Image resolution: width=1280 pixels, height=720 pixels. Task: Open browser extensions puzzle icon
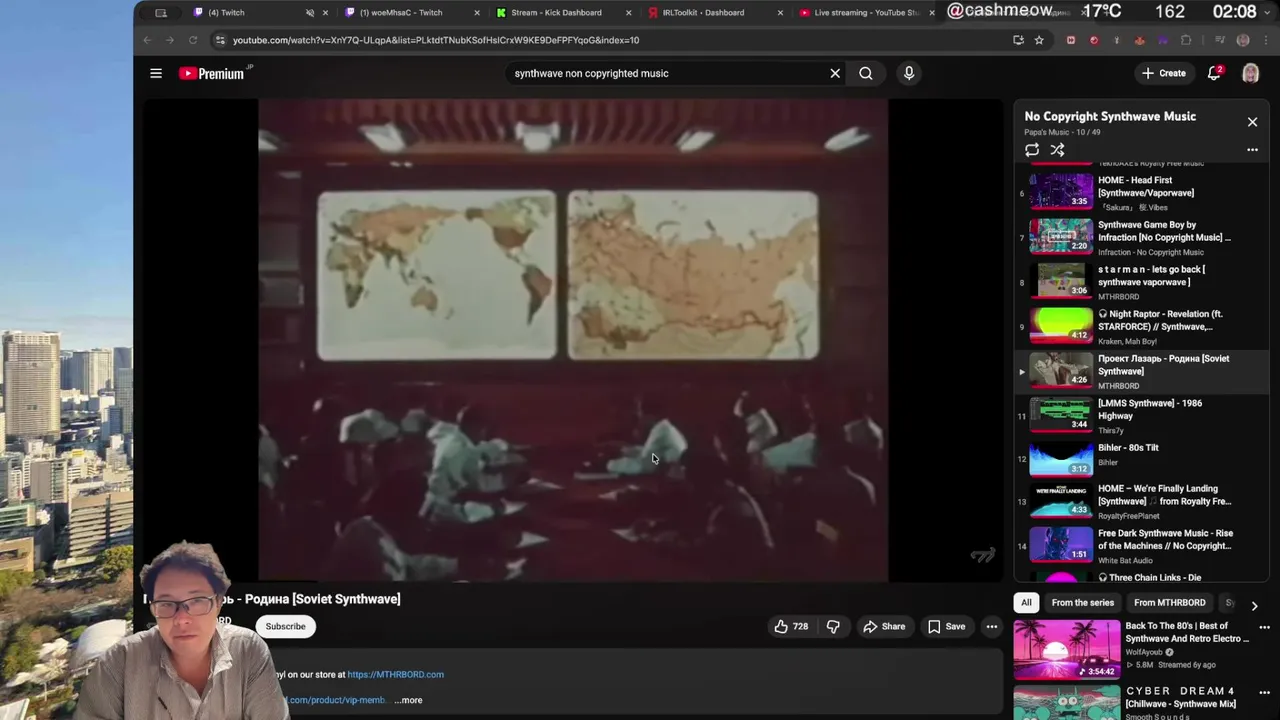click(x=1186, y=40)
